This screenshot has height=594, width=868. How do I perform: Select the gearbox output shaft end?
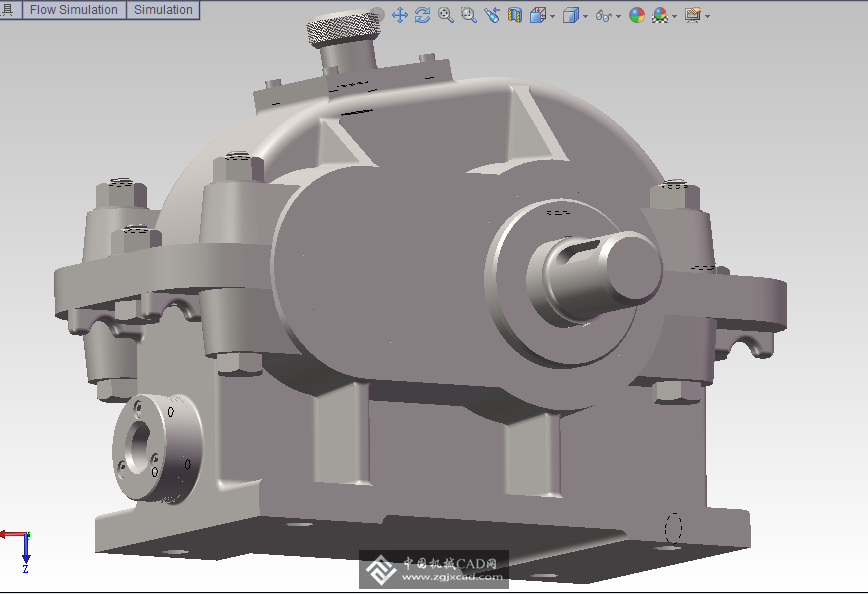(x=629, y=266)
